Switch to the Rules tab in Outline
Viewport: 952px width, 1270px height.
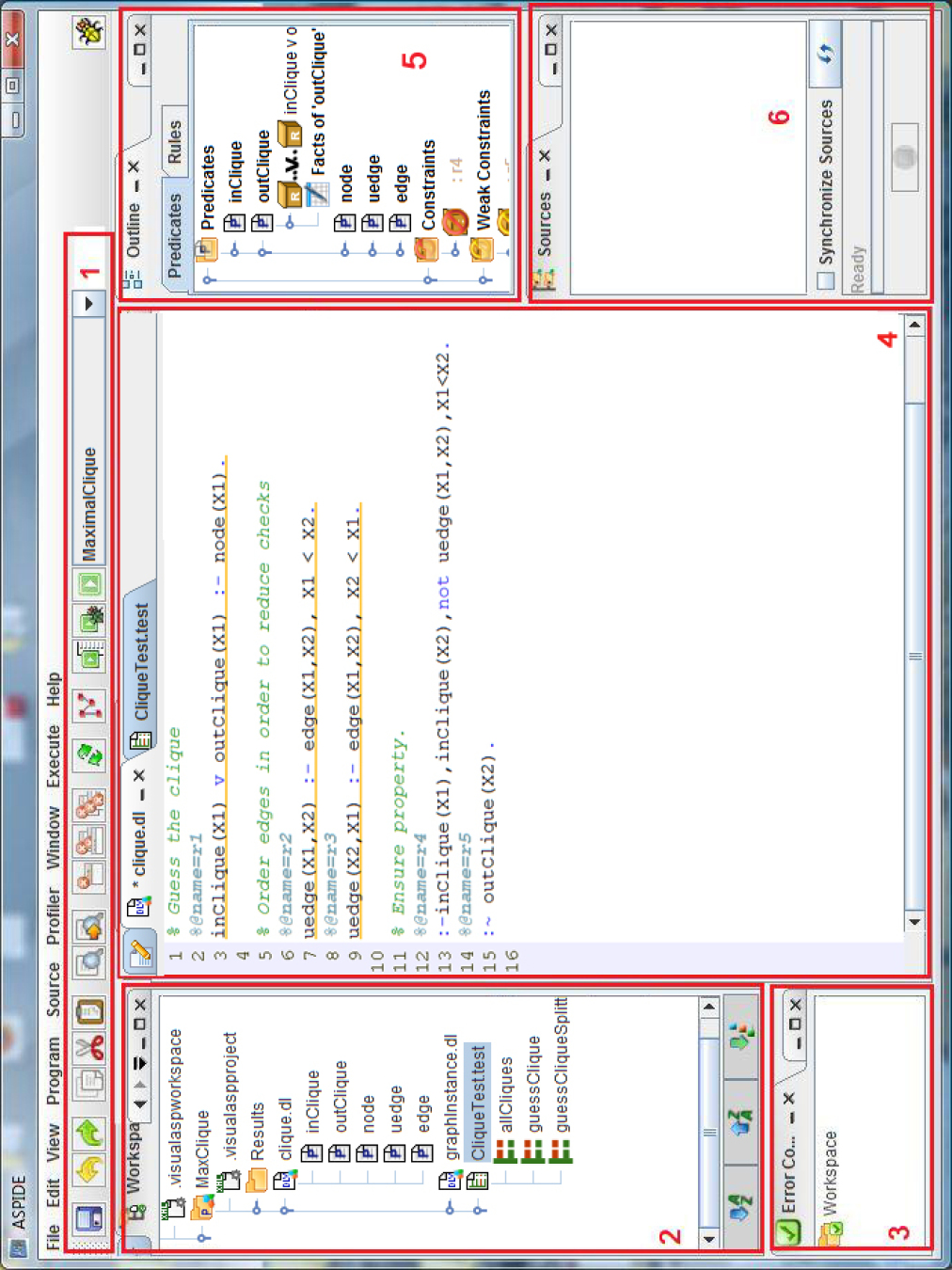coord(175,142)
